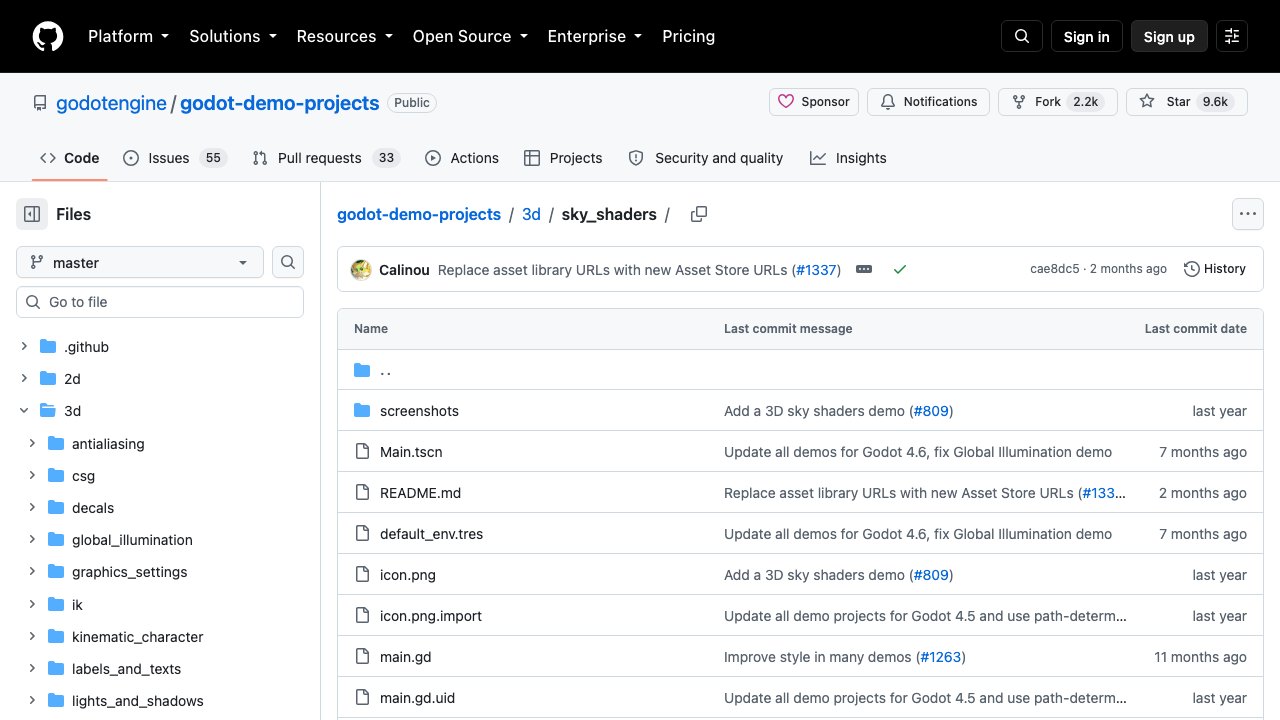The height and width of the screenshot is (720, 1280).
Task: Click the screenshots folder icon
Action: 362,411
